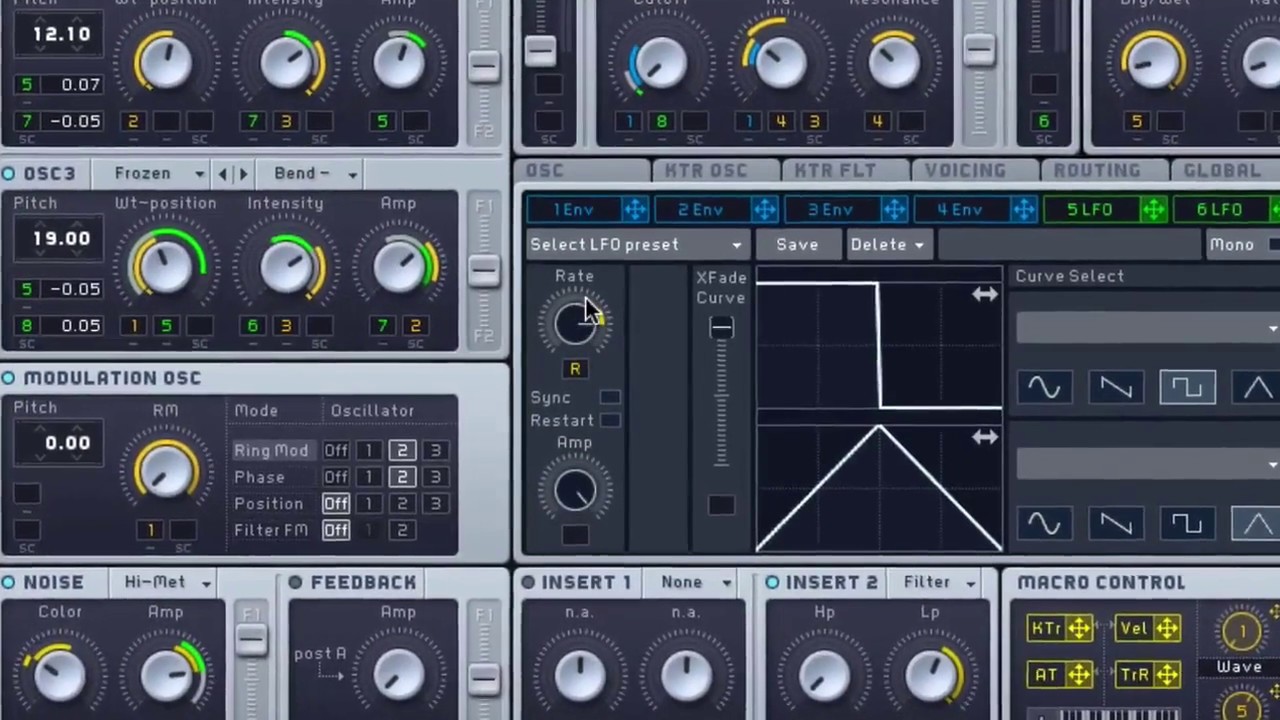Screen dimensions: 1280x720
Task: Toggle Noise section power indicator
Action: [x=9, y=583]
